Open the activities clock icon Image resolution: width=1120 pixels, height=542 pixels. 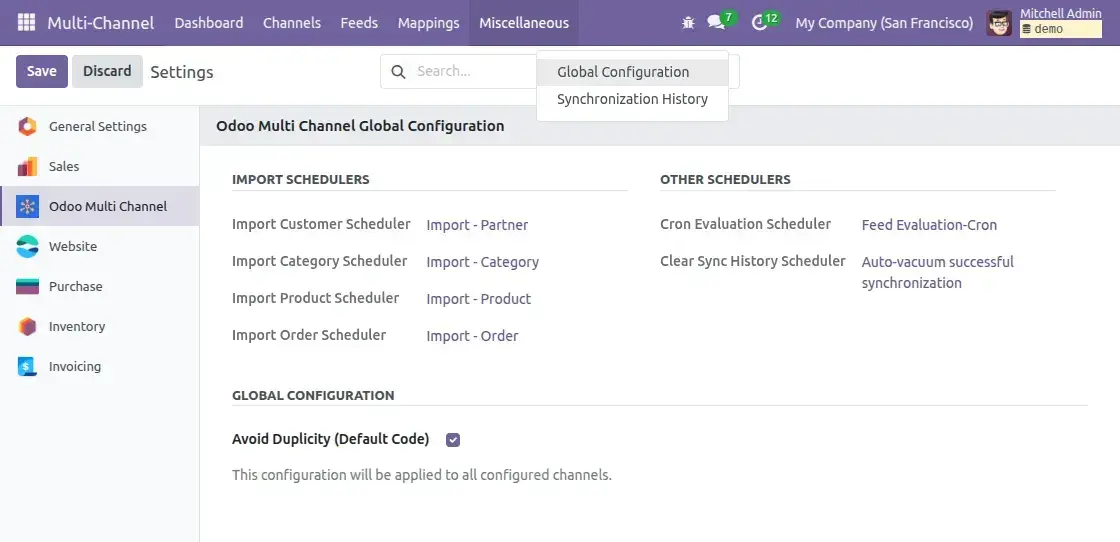click(759, 22)
